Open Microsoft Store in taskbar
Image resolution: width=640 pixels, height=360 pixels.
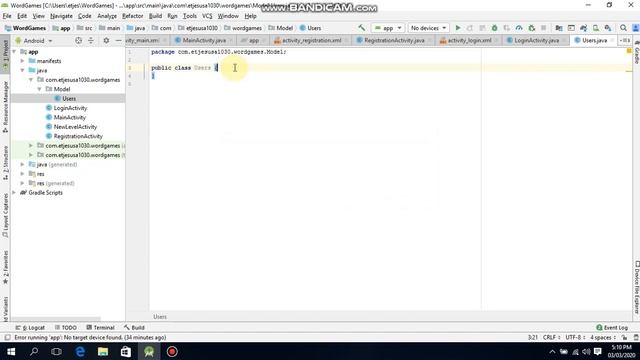click(126, 351)
